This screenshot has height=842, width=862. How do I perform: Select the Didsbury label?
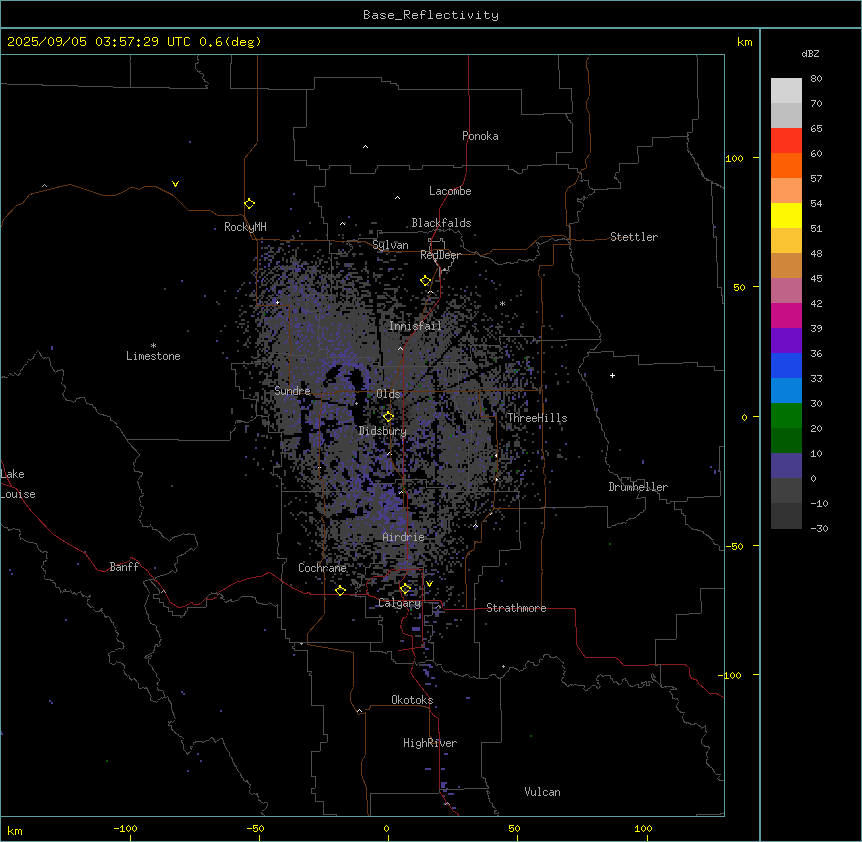(383, 431)
